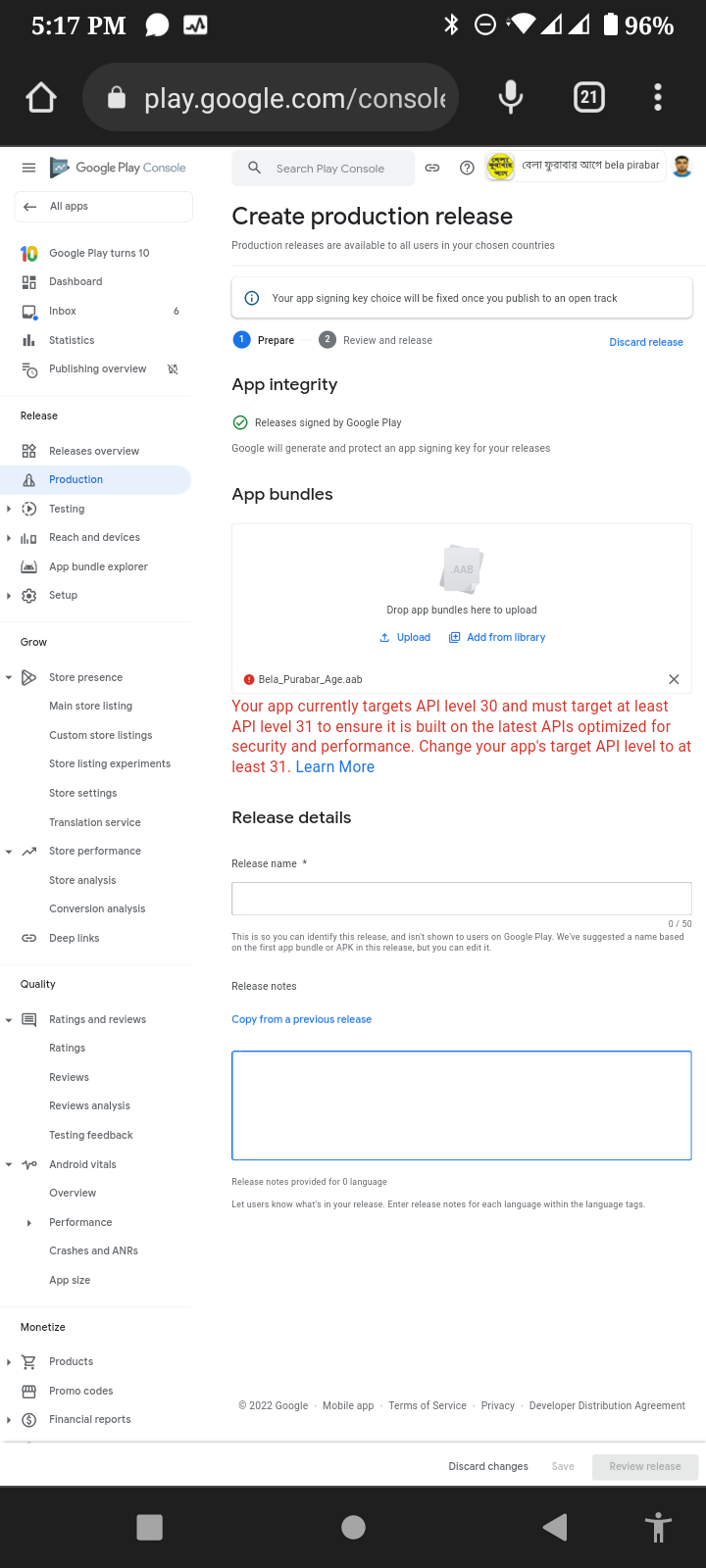
Task: Go to Releases overview
Action: click(94, 451)
